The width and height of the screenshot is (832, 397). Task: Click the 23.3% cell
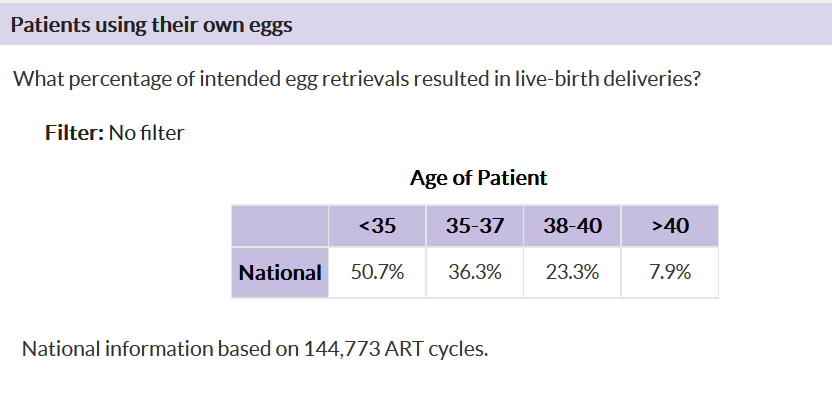573,273
